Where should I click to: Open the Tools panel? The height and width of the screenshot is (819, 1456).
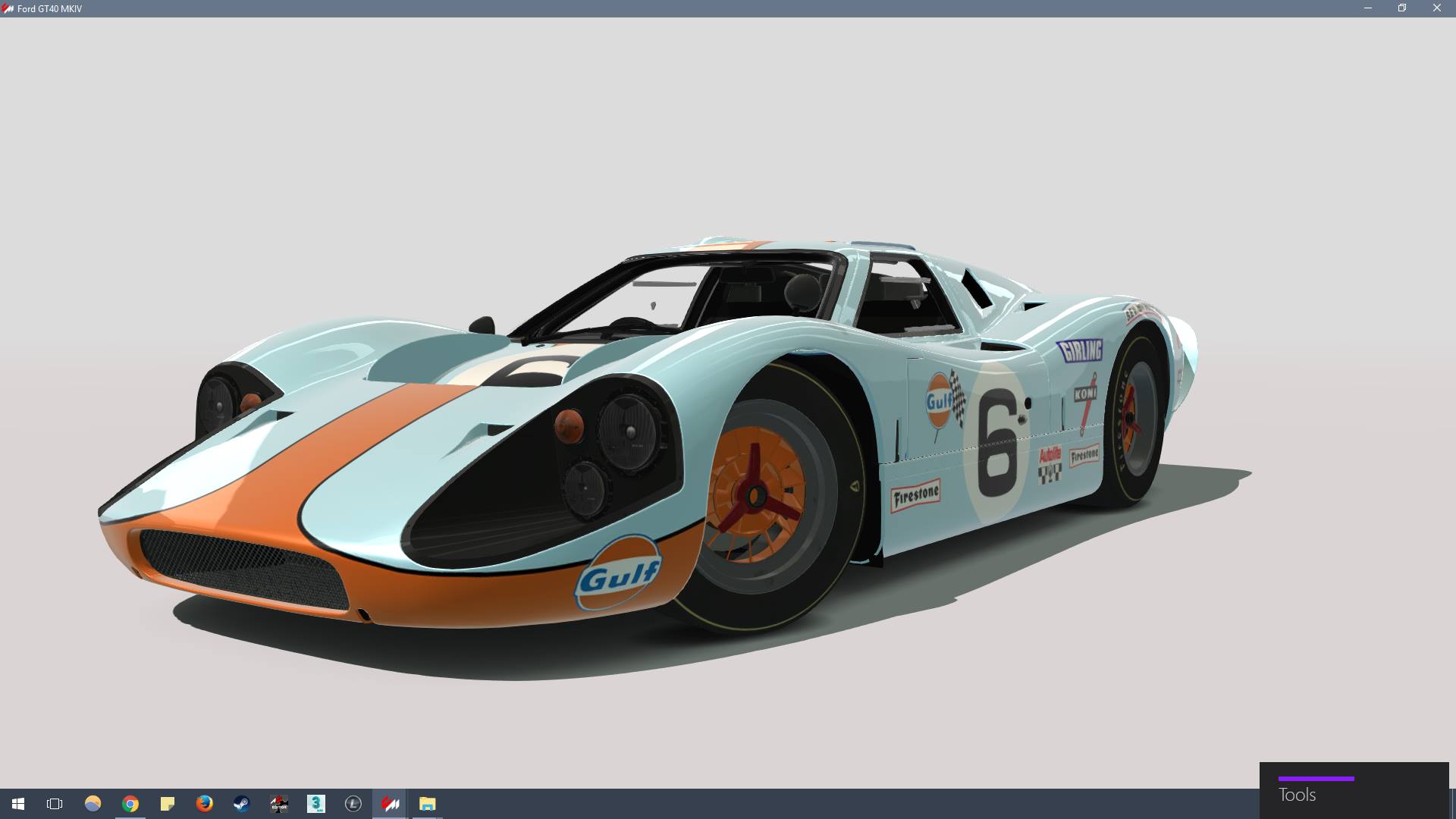click(x=1354, y=790)
